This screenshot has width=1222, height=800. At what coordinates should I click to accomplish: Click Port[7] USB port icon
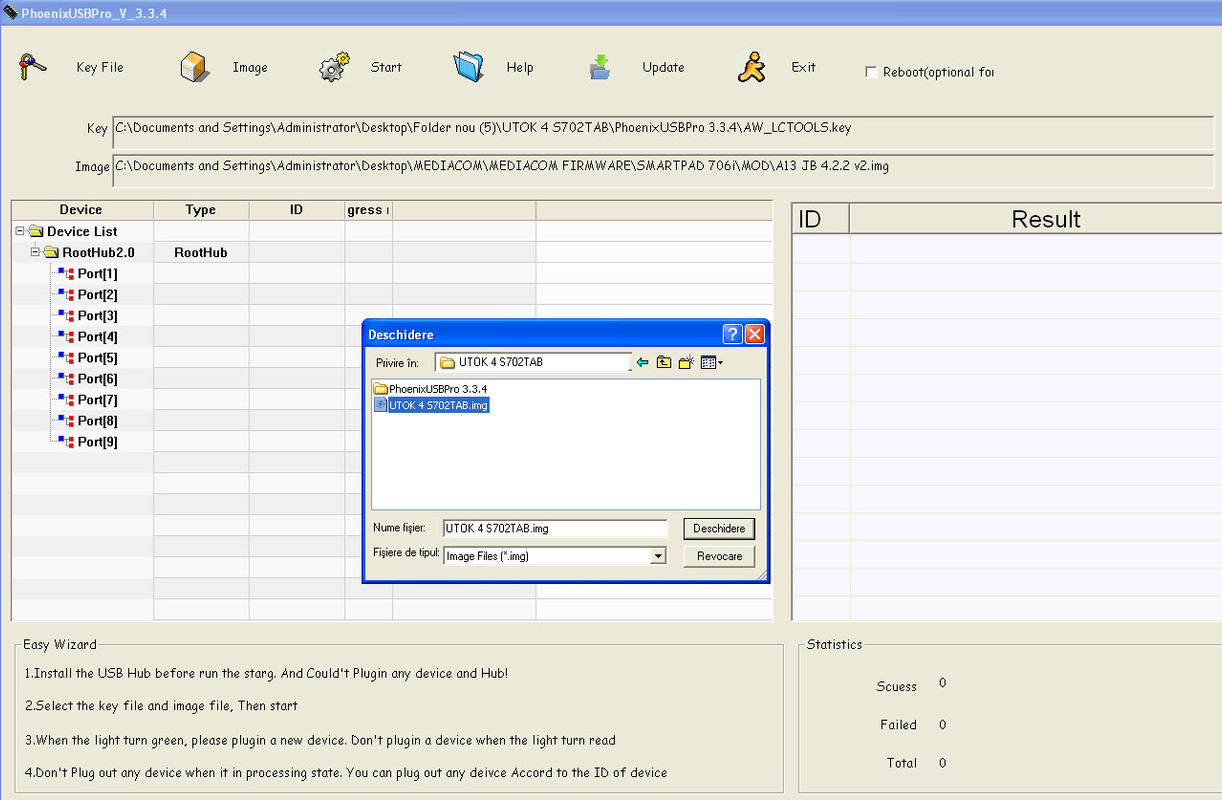click(66, 399)
